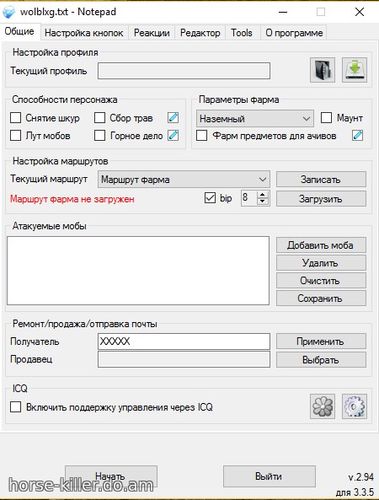Enable ICQ control support checkbox
Screen dimensions: 379x500
point(15,407)
